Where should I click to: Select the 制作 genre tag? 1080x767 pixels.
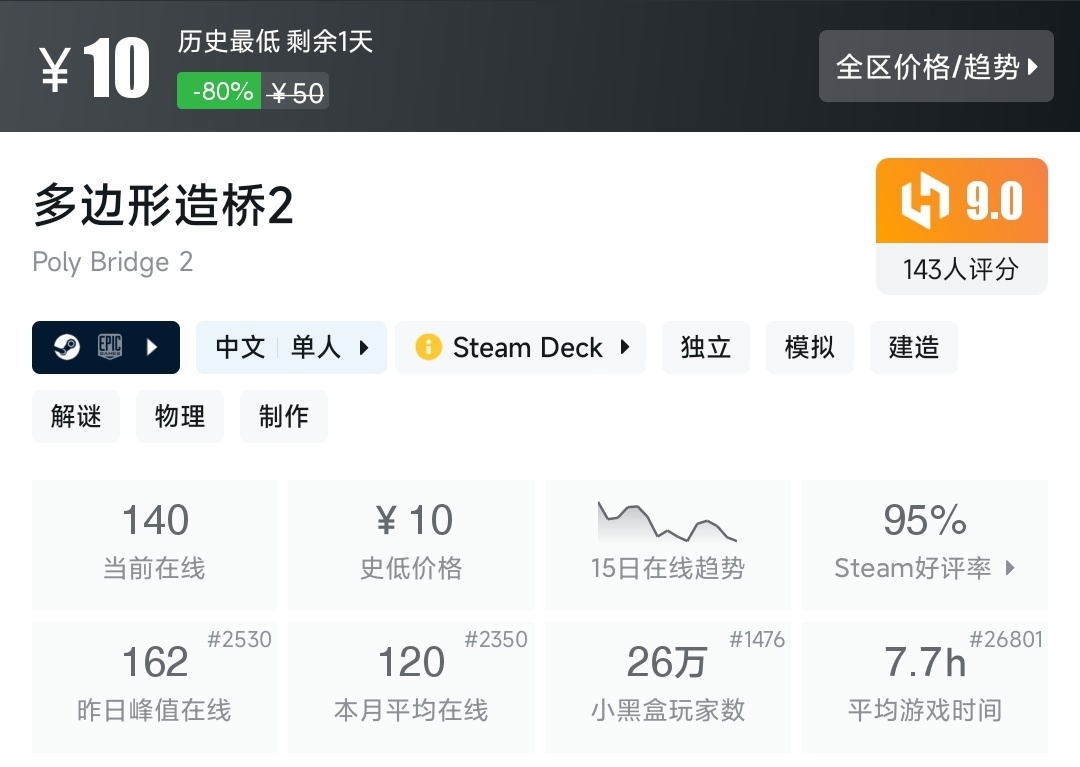tap(284, 416)
